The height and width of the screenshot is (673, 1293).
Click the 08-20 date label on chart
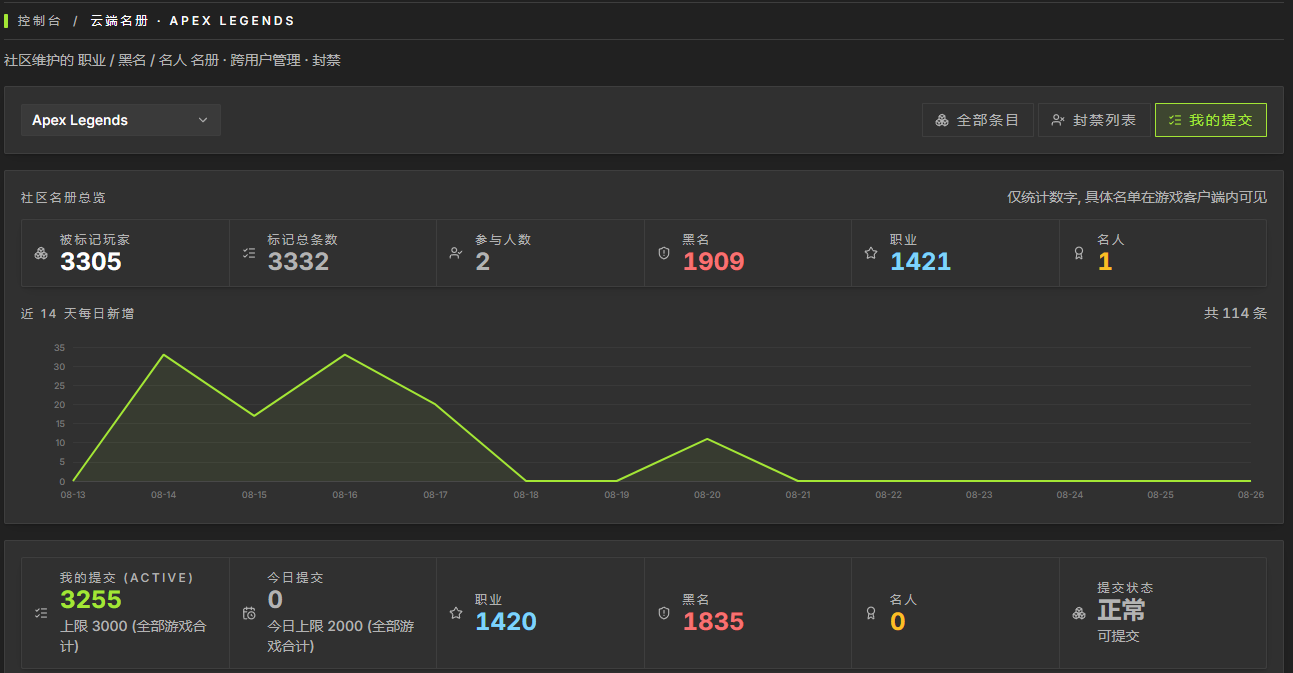(x=707, y=495)
